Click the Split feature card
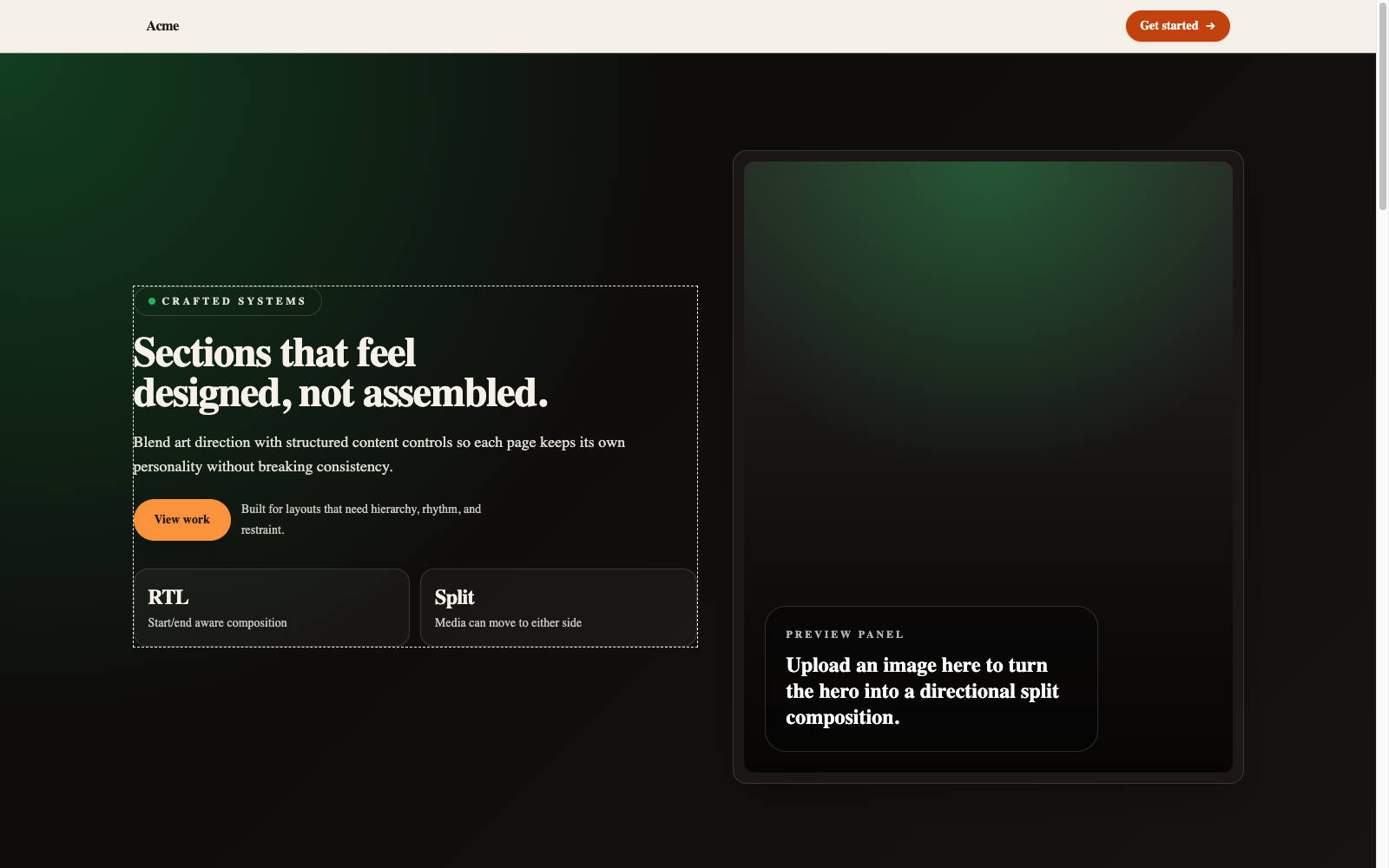Image resolution: width=1389 pixels, height=868 pixels. (558, 608)
